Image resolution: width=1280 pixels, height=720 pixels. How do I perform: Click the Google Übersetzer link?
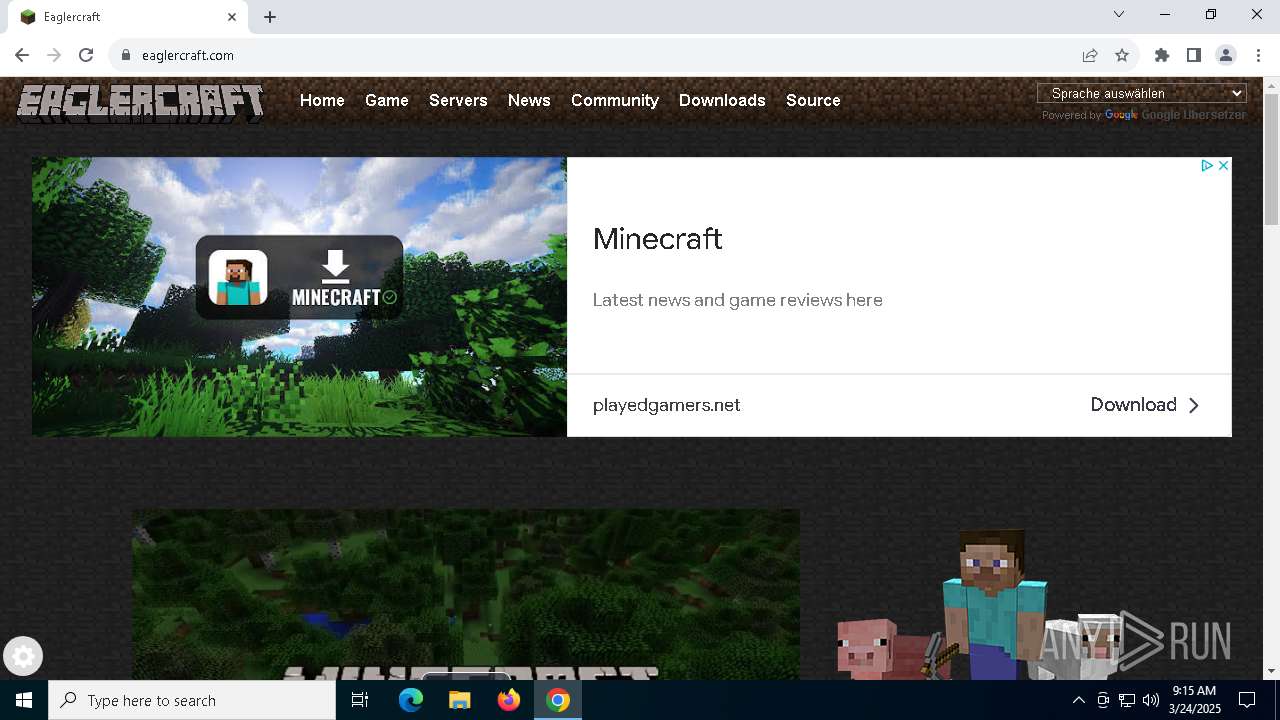[1175, 115]
